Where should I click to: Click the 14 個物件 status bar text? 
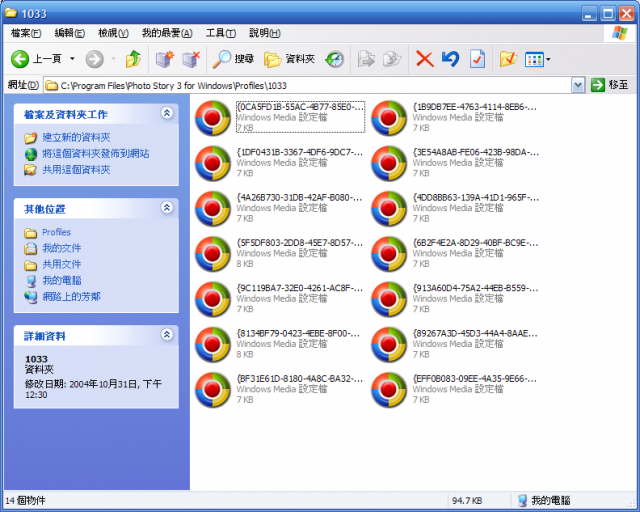click(25, 500)
